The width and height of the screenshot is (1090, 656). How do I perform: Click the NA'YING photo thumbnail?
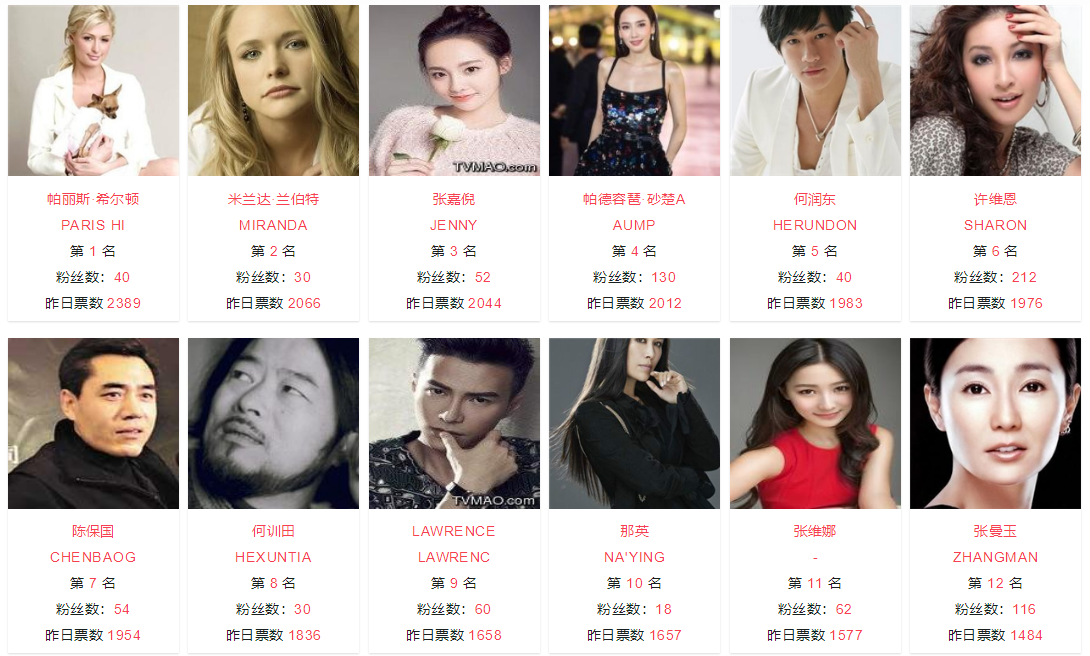(634, 423)
